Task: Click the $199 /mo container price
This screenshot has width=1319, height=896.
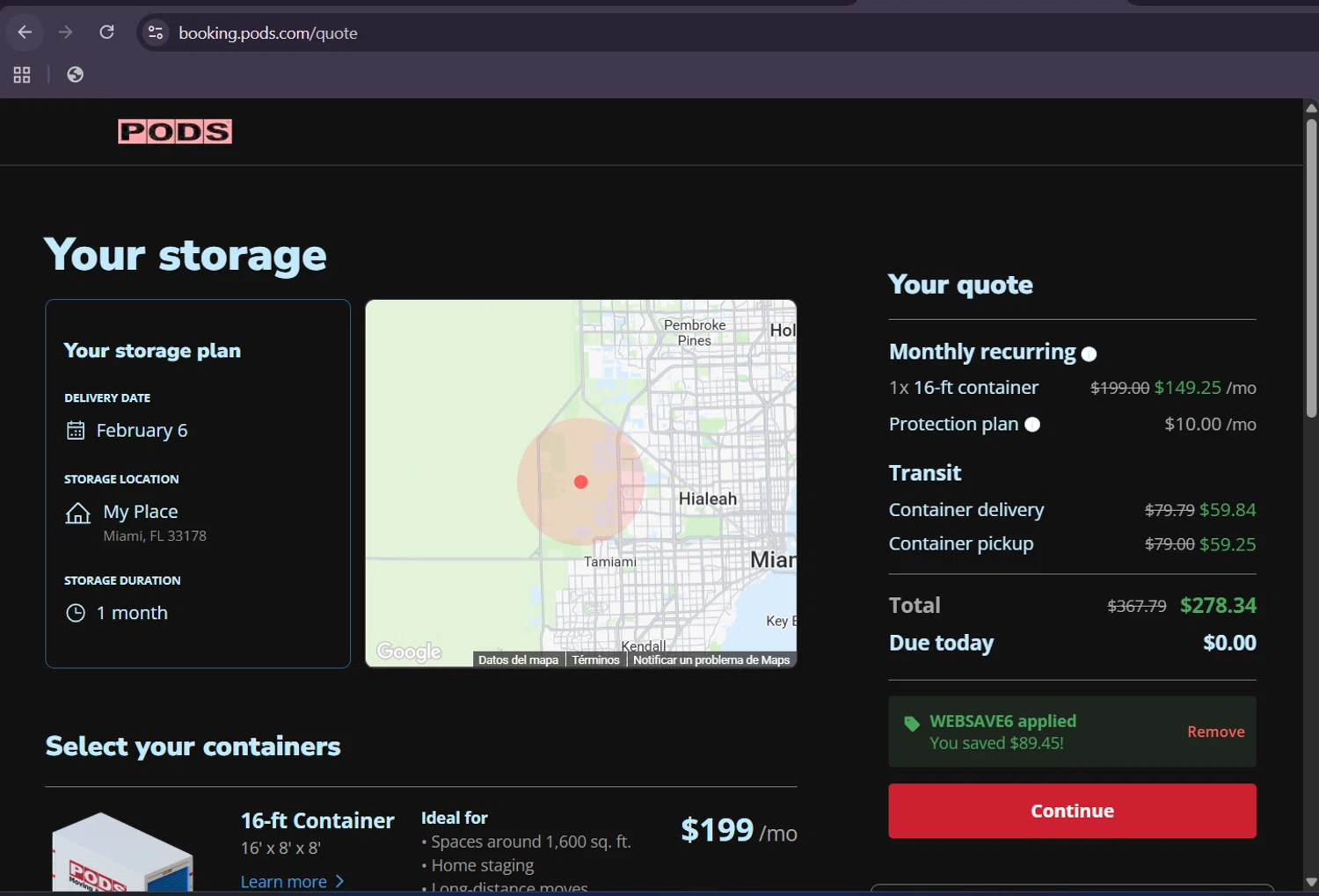Action: 739,830
